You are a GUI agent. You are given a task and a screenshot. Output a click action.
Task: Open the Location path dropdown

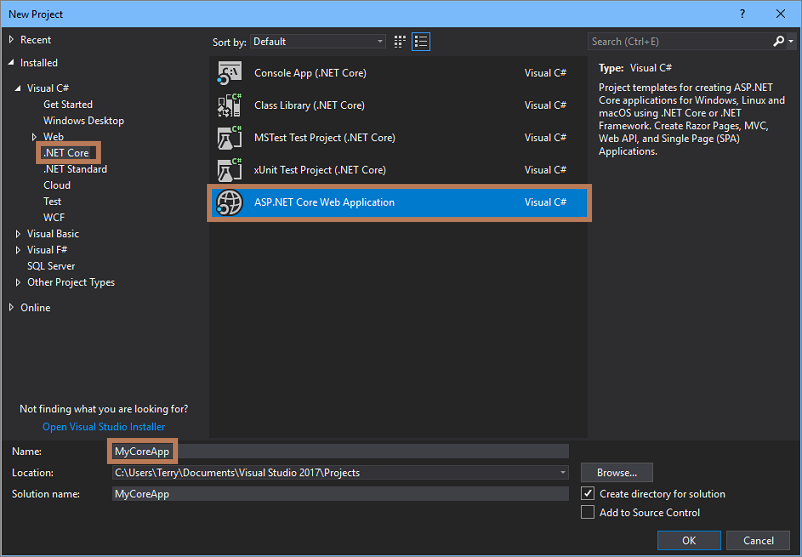click(563, 472)
